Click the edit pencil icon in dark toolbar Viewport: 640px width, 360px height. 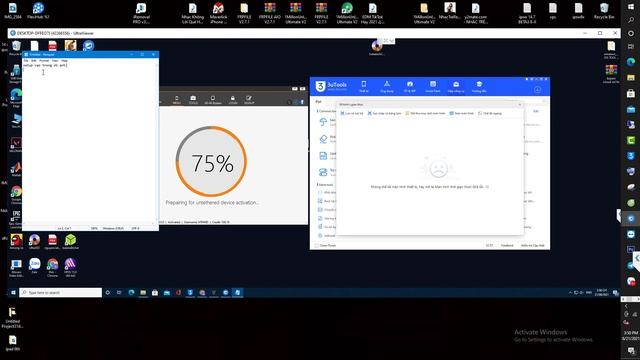pyautogui.click(x=249, y=100)
